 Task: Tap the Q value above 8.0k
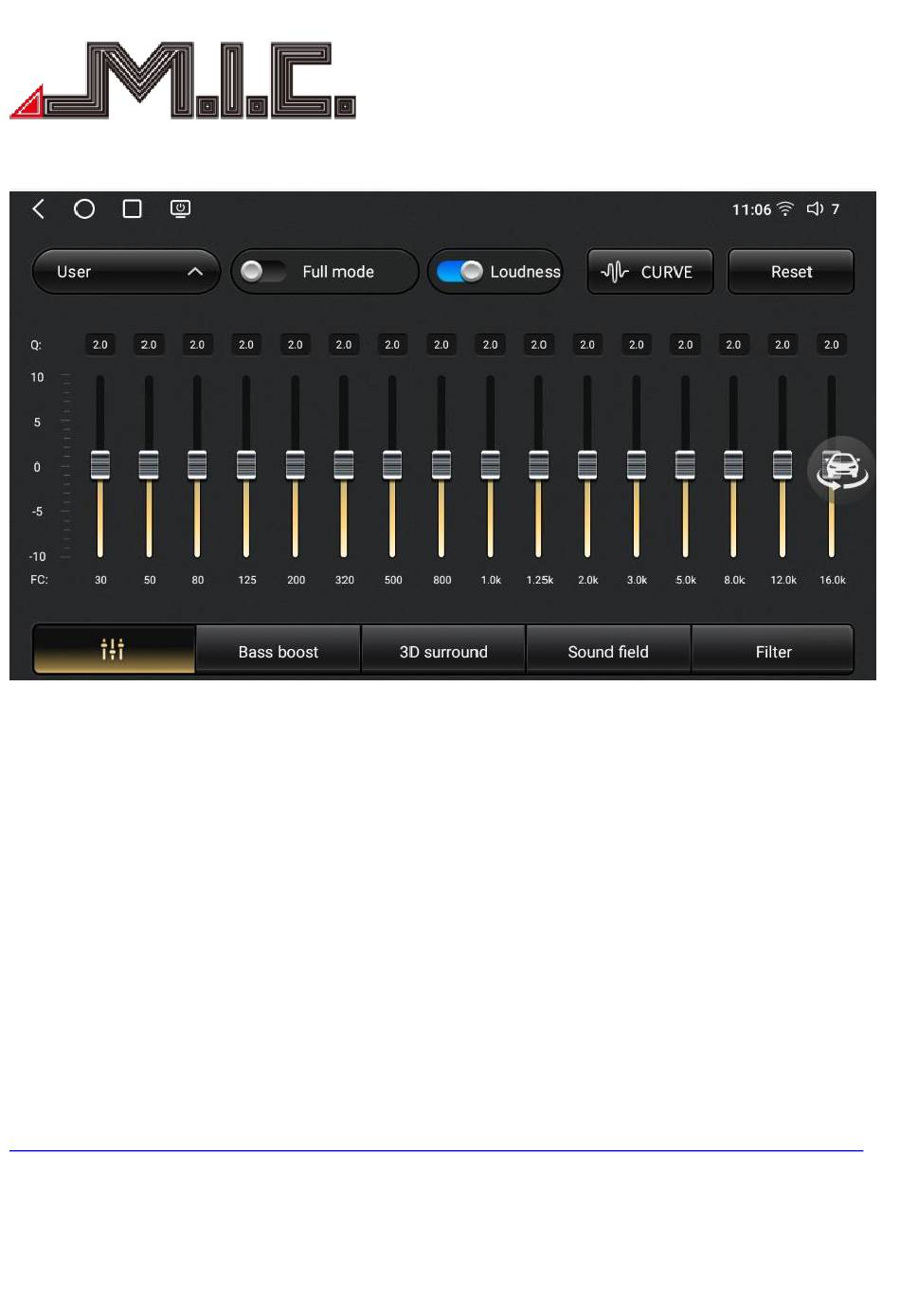733,345
